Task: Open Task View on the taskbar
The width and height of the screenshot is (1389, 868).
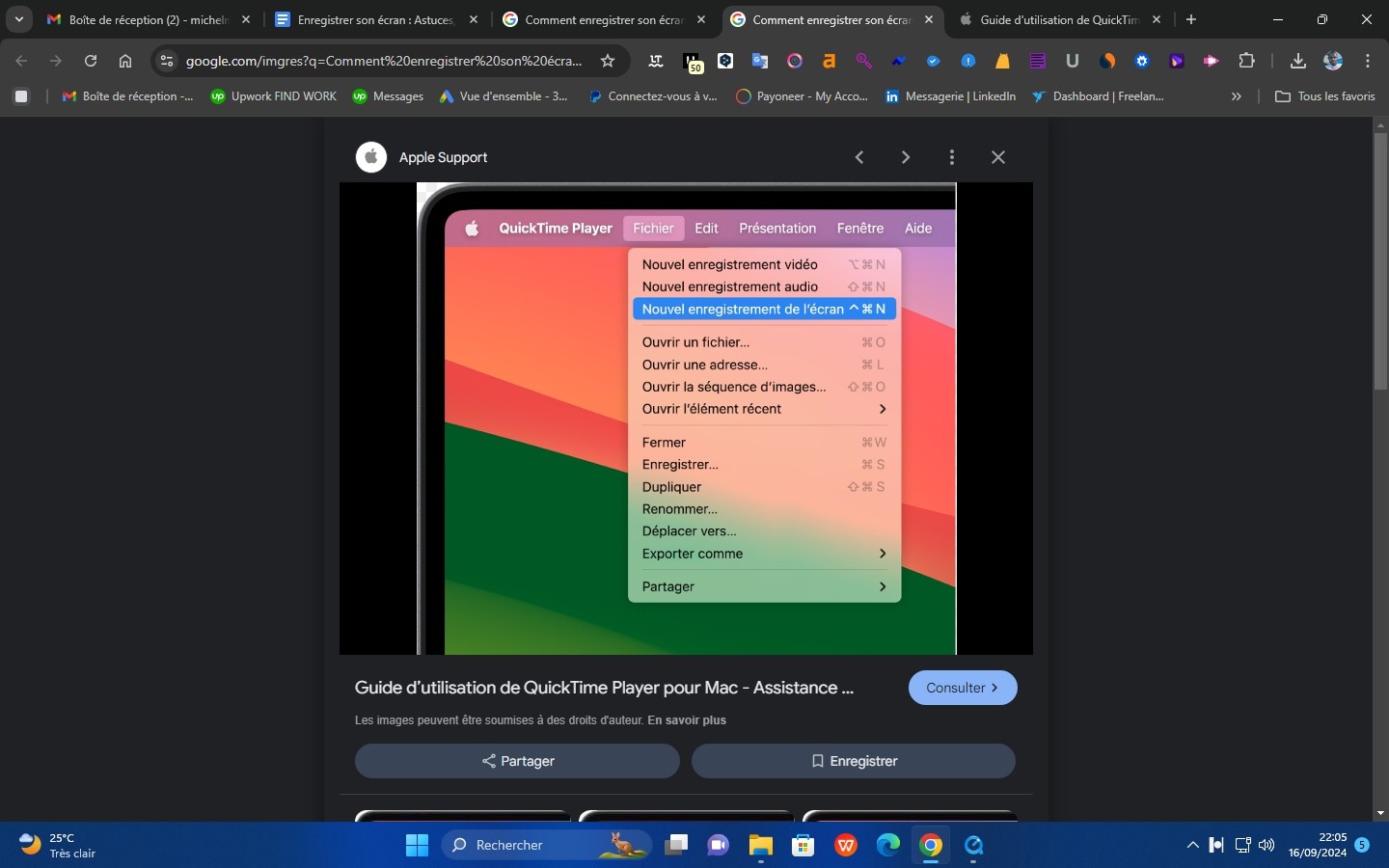Action: point(676,845)
